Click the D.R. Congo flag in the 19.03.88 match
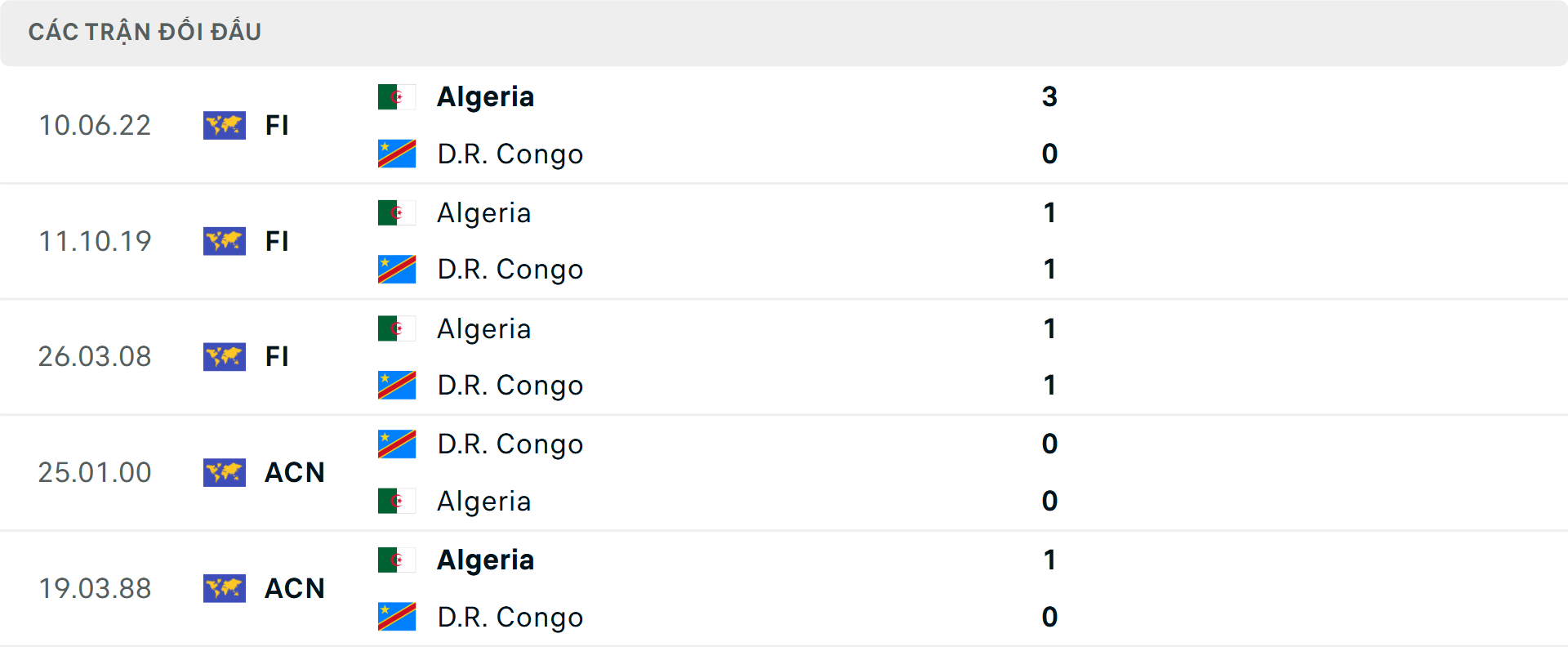 pyautogui.click(x=397, y=617)
